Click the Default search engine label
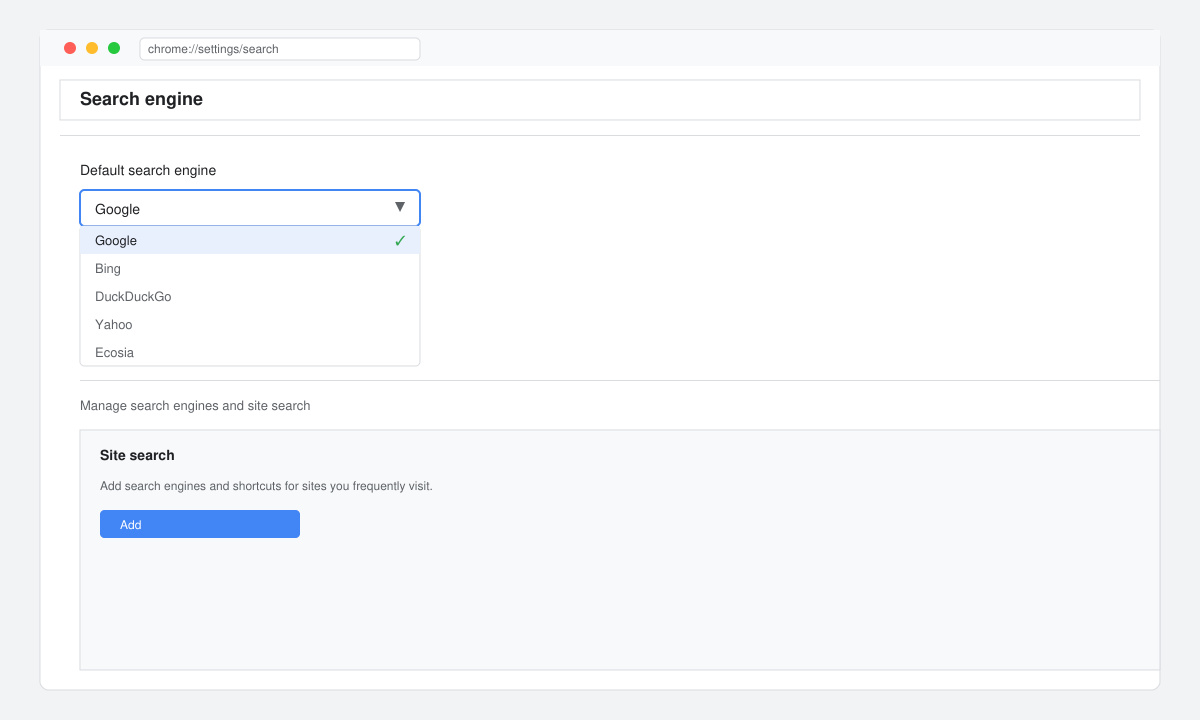This screenshot has width=1200, height=720. pyautogui.click(x=148, y=170)
